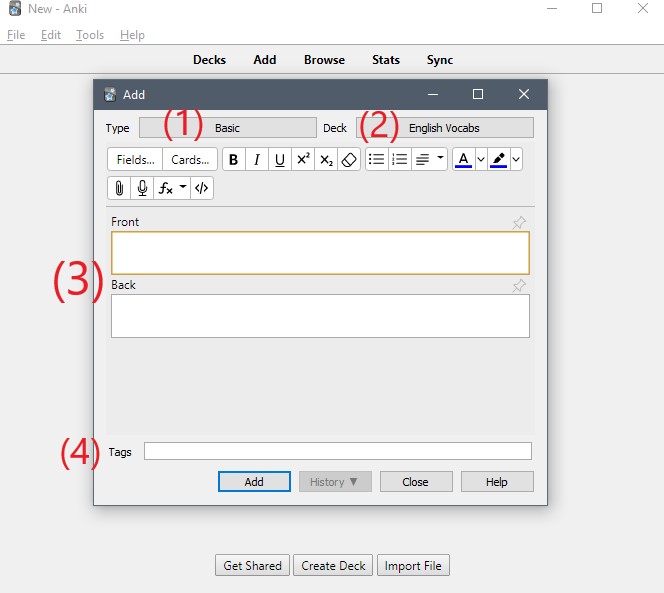Click into the Back text field
Image resolution: width=664 pixels, height=593 pixels.
pyautogui.click(x=320, y=316)
